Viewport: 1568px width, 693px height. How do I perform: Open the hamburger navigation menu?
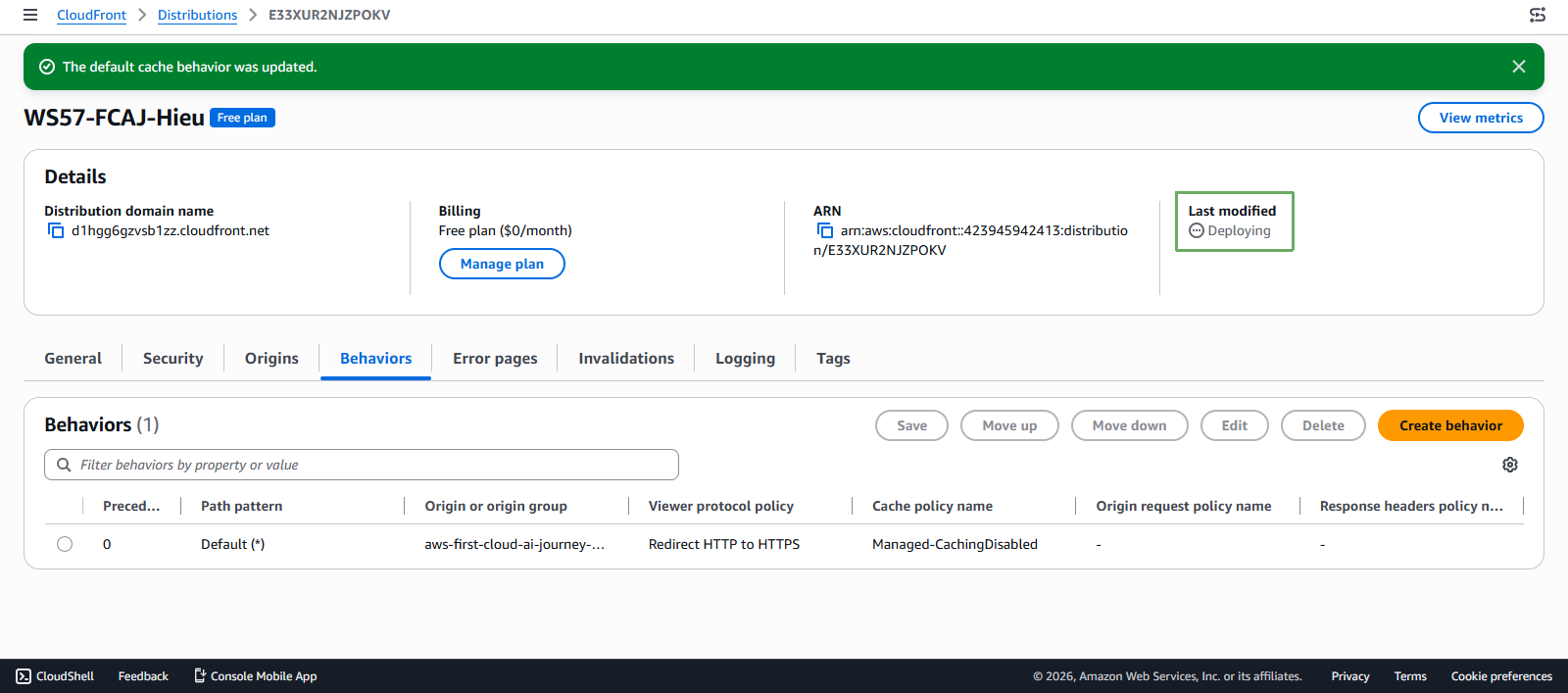click(30, 15)
